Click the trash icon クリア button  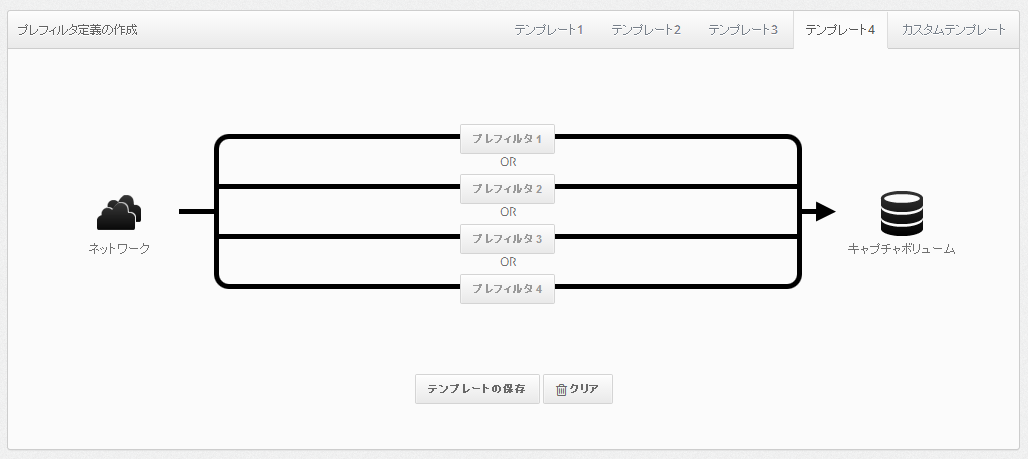pos(578,389)
